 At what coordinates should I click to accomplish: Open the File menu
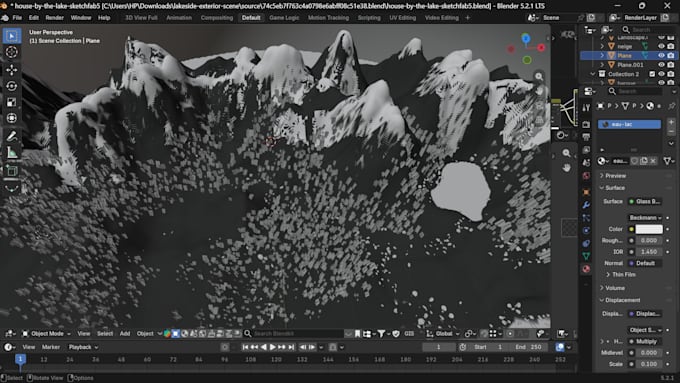coord(17,18)
